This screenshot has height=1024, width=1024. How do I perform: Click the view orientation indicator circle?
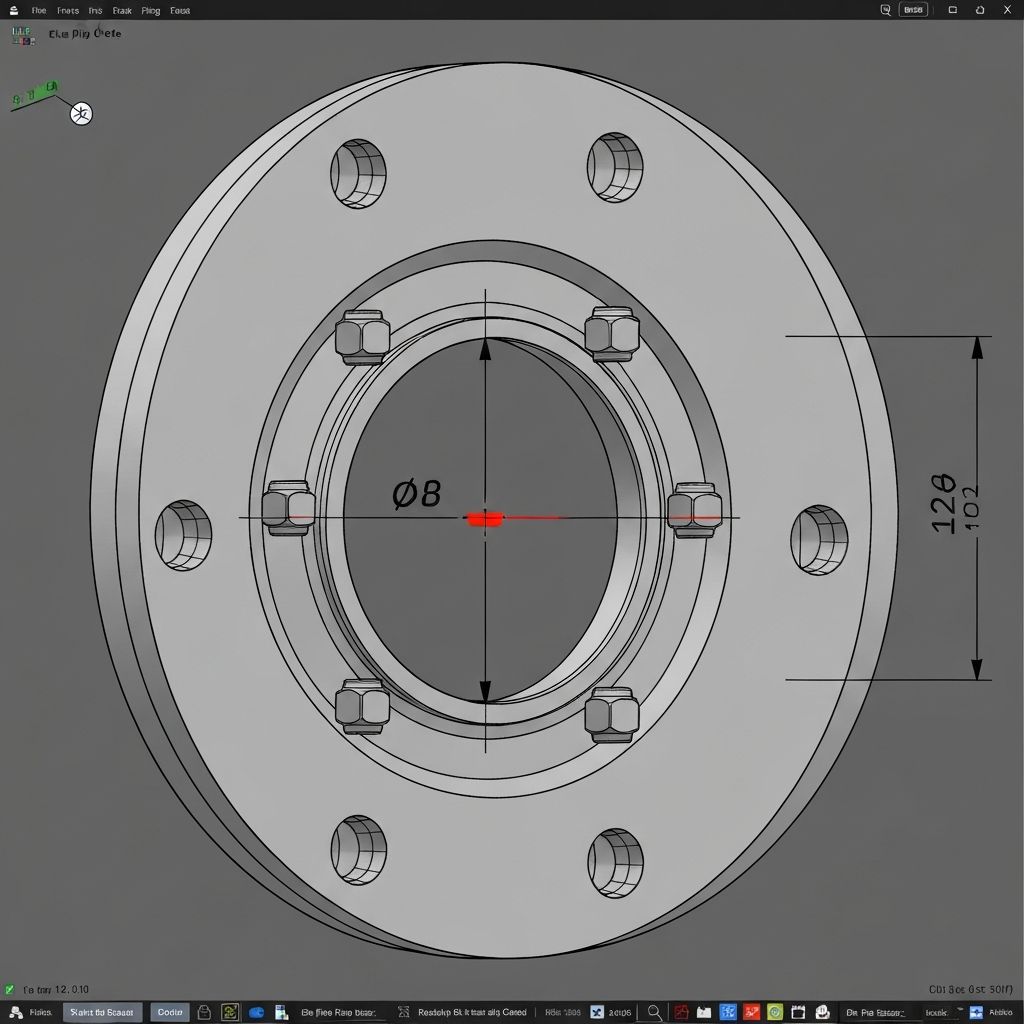81,114
